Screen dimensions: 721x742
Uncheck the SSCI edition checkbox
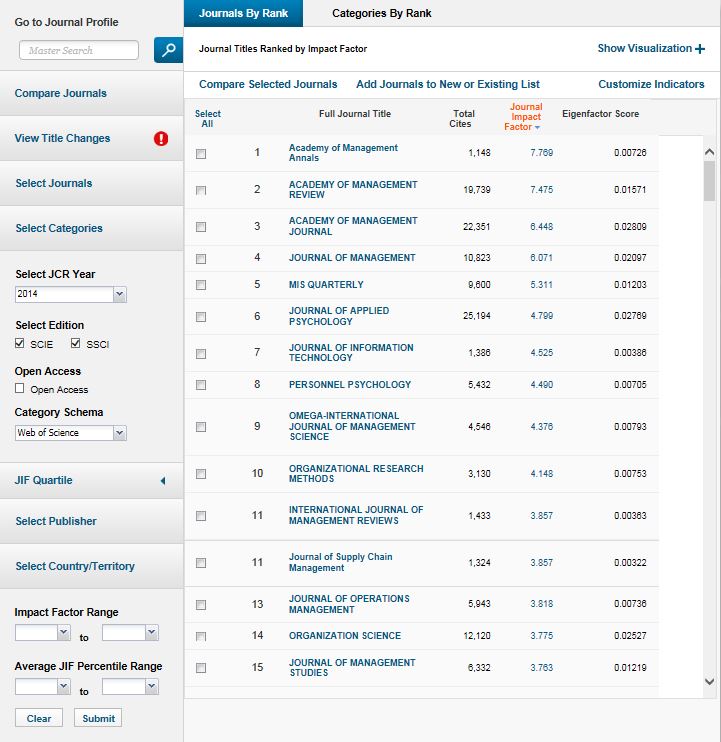coord(76,344)
